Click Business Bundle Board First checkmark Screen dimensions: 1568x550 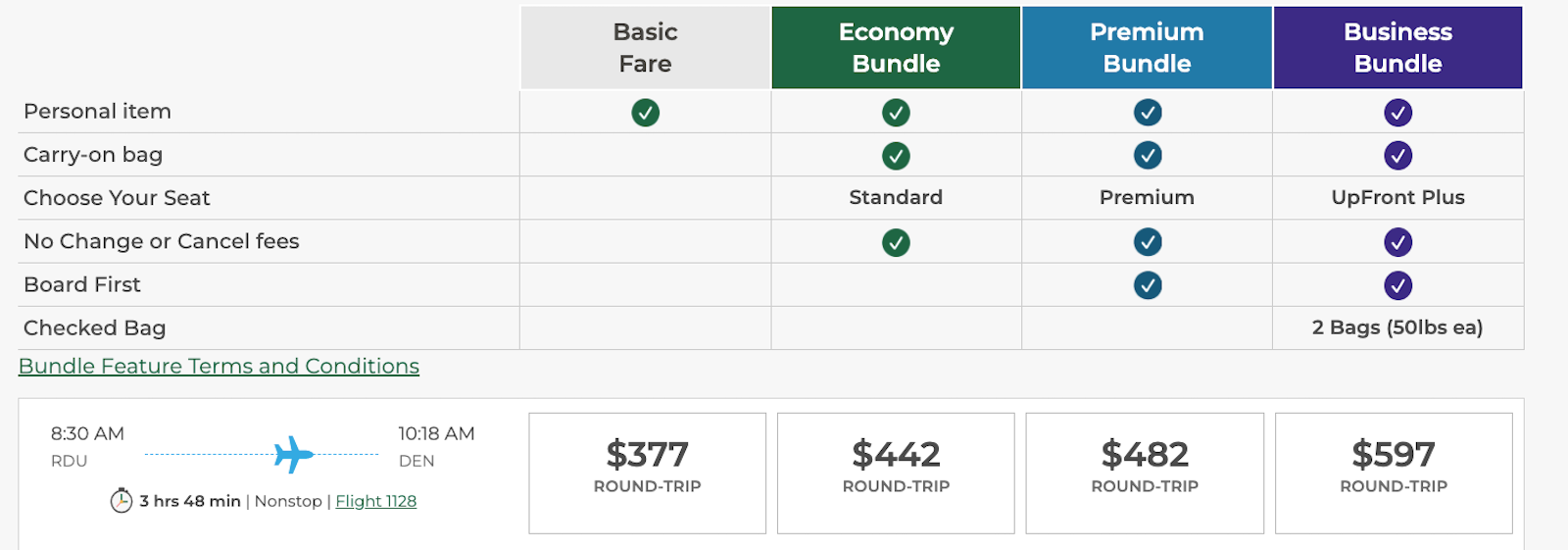pos(1397,285)
